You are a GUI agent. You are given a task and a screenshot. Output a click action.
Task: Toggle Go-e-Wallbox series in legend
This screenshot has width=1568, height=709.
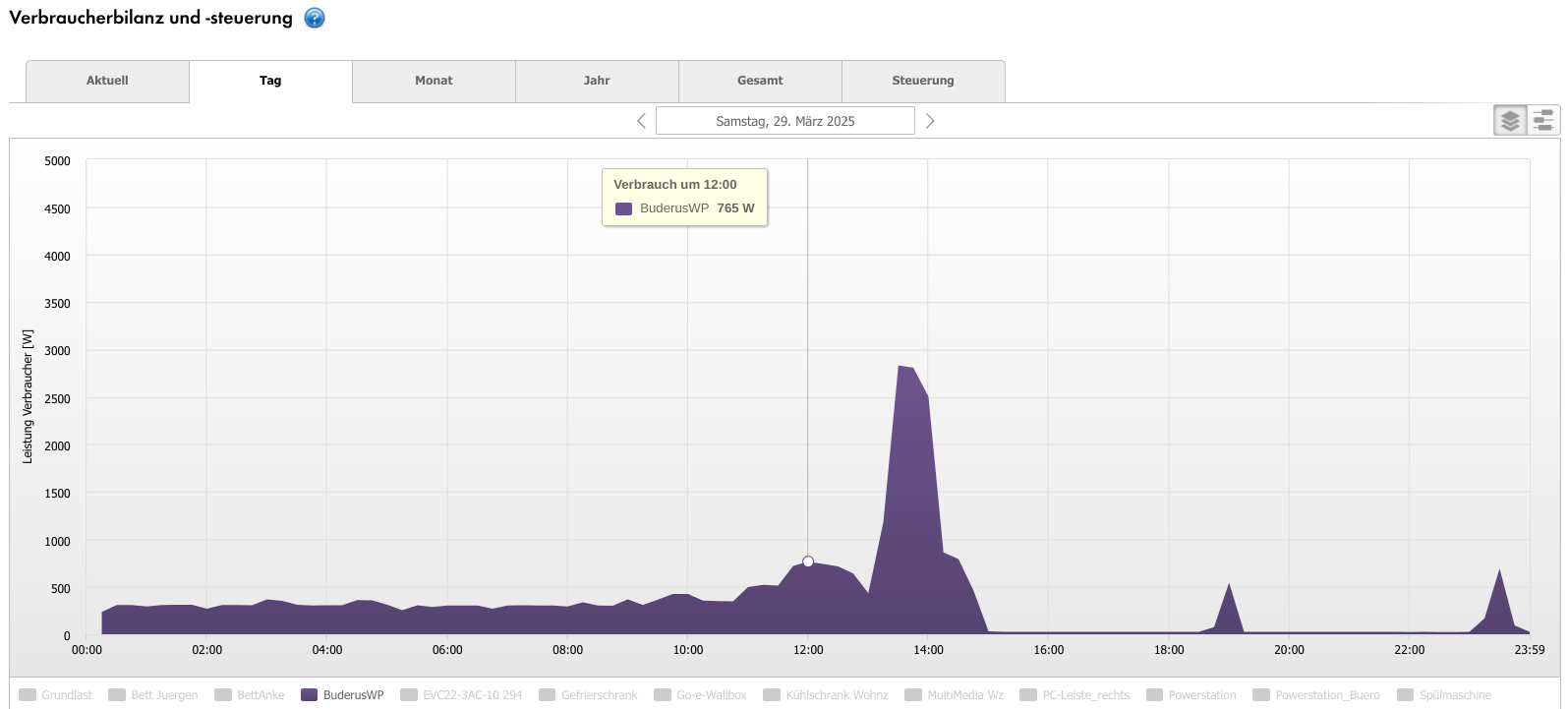700,695
